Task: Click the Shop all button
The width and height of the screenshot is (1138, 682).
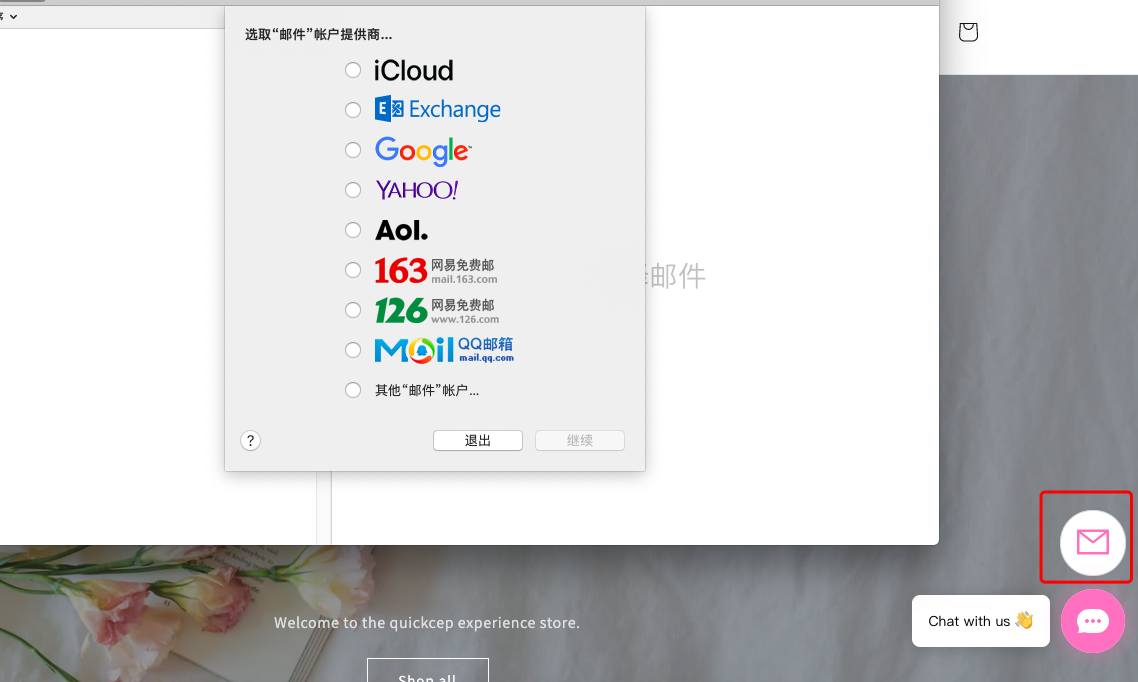Action: tap(427, 670)
